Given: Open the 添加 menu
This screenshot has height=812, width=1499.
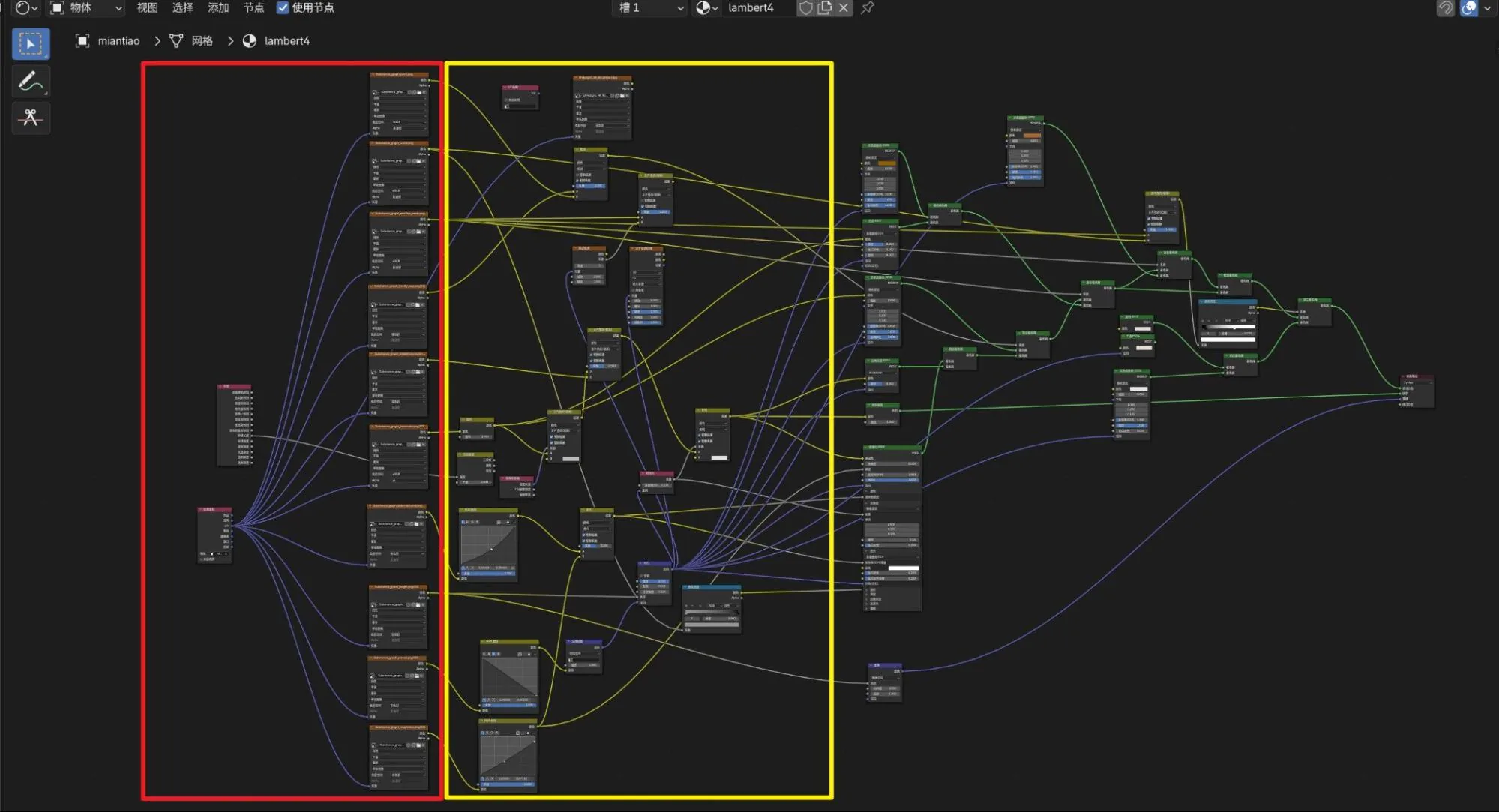Looking at the screenshot, I should [x=218, y=8].
